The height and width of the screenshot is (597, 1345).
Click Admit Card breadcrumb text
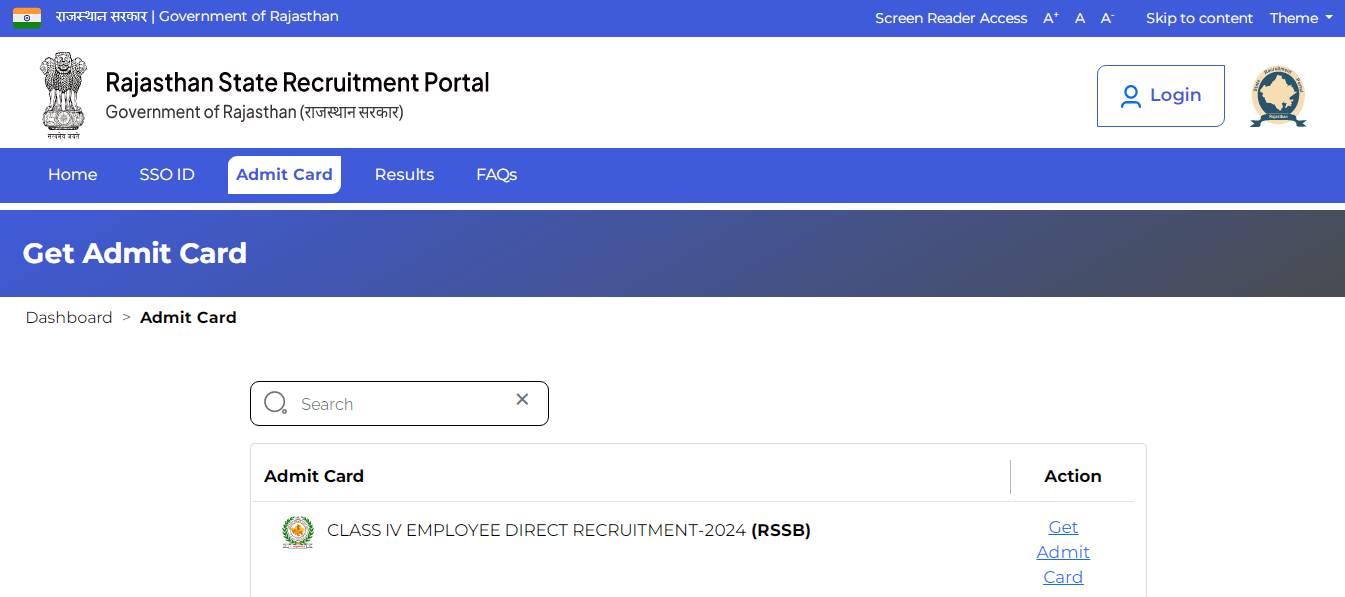[188, 317]
